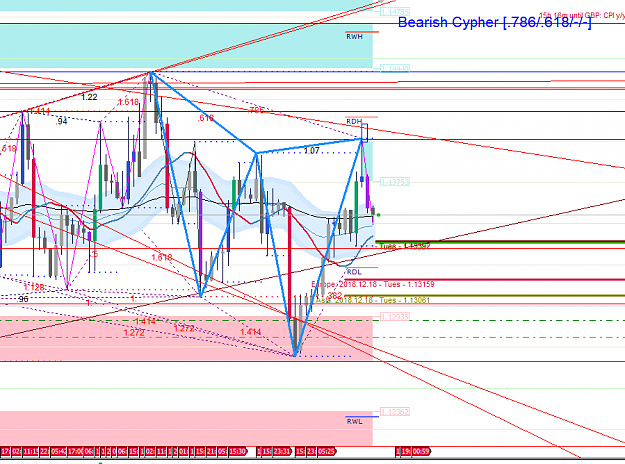The height and width of the screenshot is (464, 625).
Task: Select the Europe 2018.12.18 Tues 1.13159 label
Action: (373, 284)
